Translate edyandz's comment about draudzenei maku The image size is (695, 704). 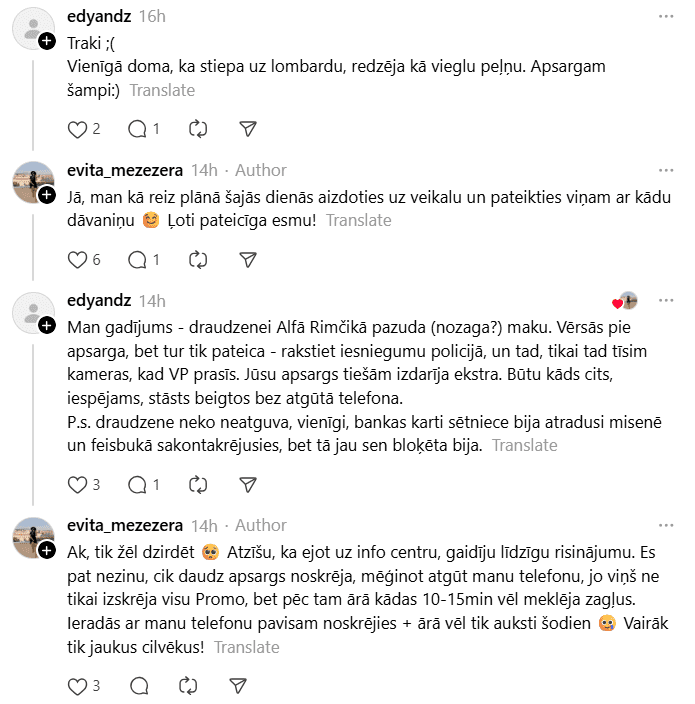524,445
